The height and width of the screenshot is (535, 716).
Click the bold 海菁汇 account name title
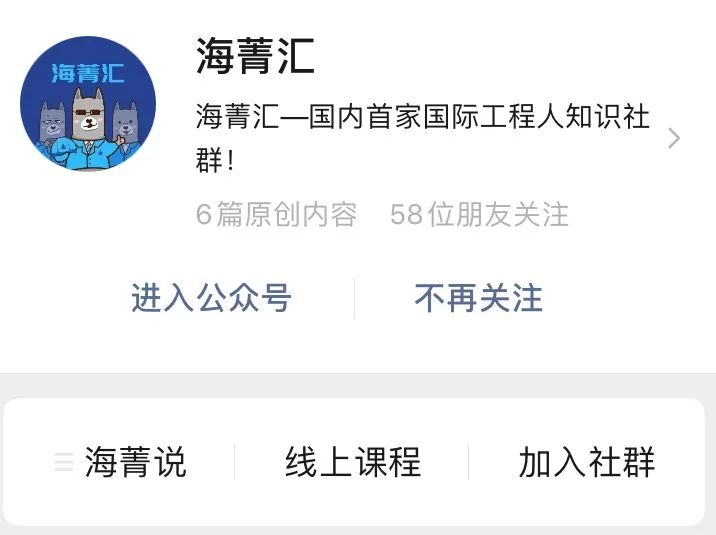[x=255, y=56]
